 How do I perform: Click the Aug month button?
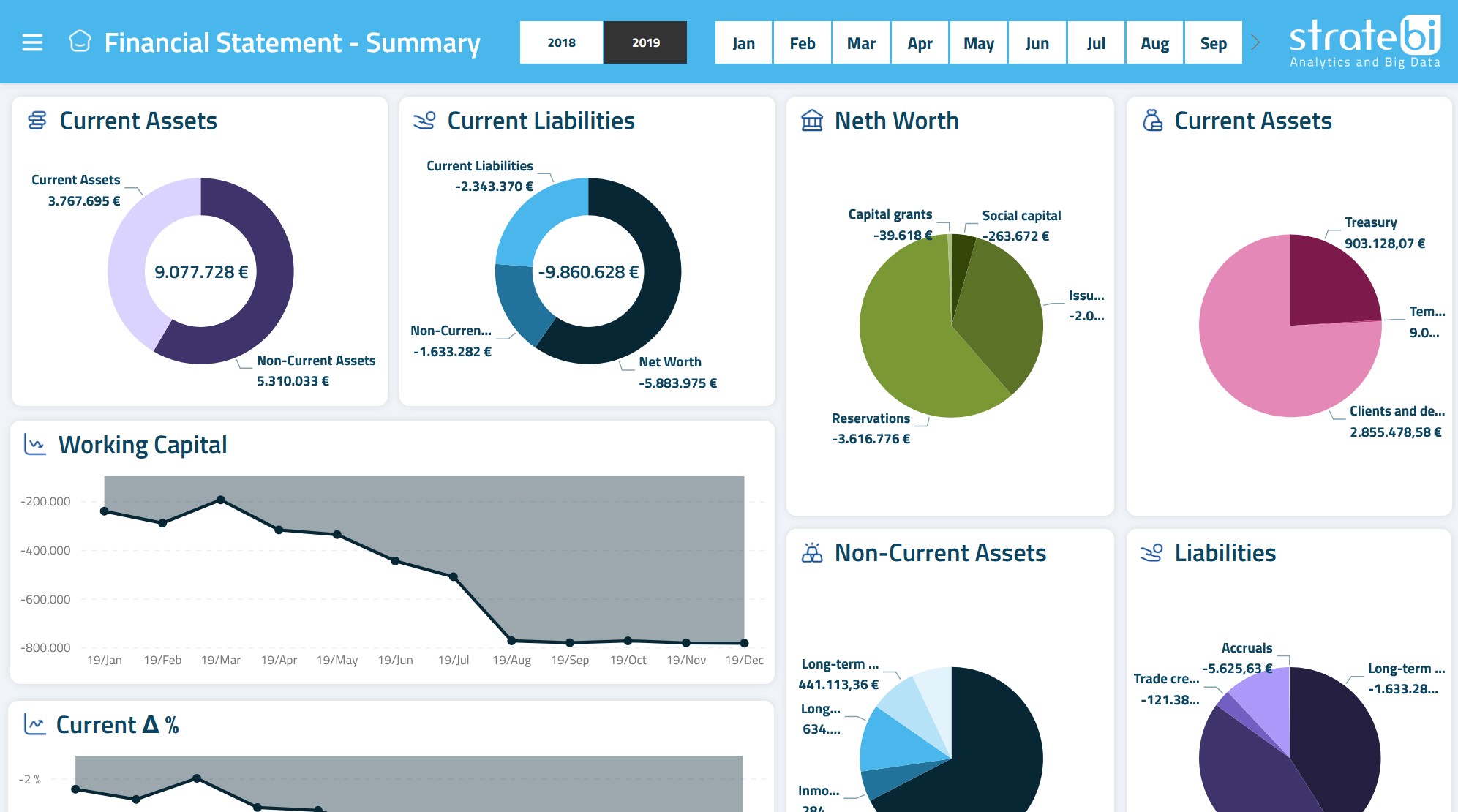click(x=1154, y=43)
